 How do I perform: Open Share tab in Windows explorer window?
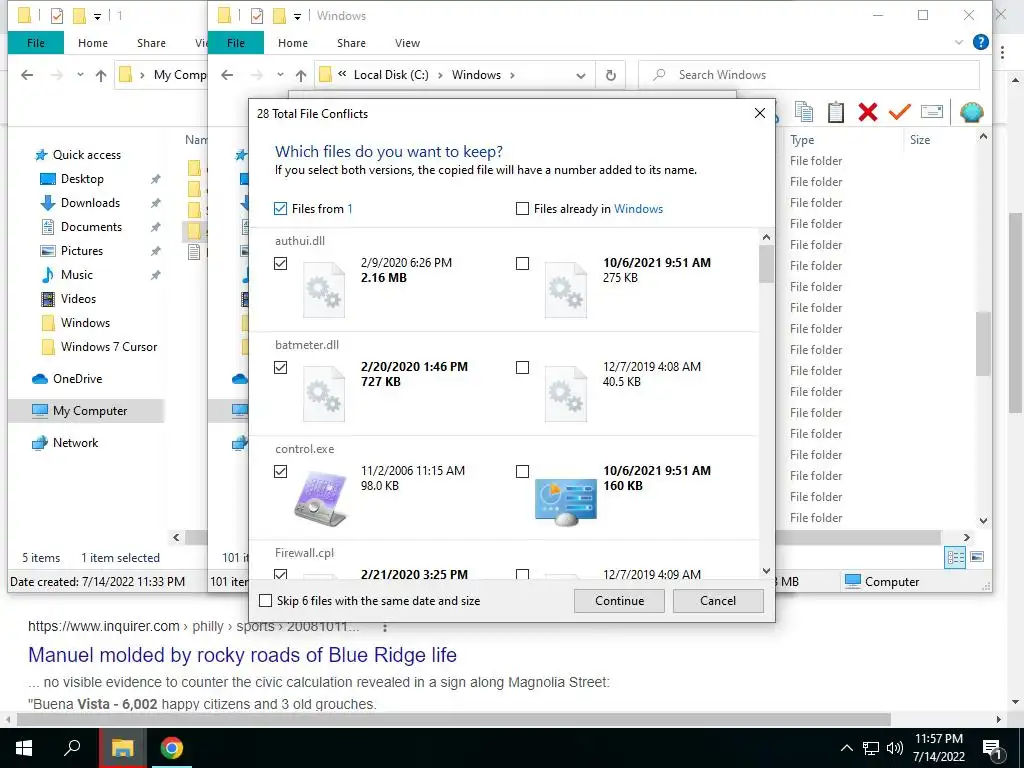(351, 43)
